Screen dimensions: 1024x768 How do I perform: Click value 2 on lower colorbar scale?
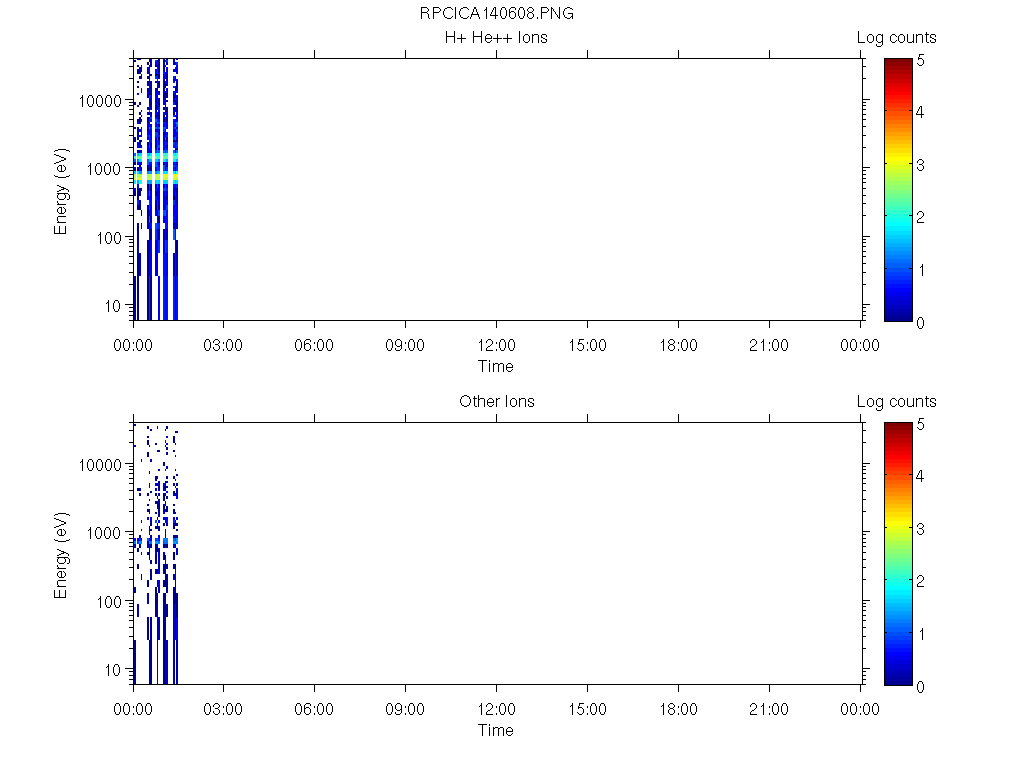pos(920,581)
